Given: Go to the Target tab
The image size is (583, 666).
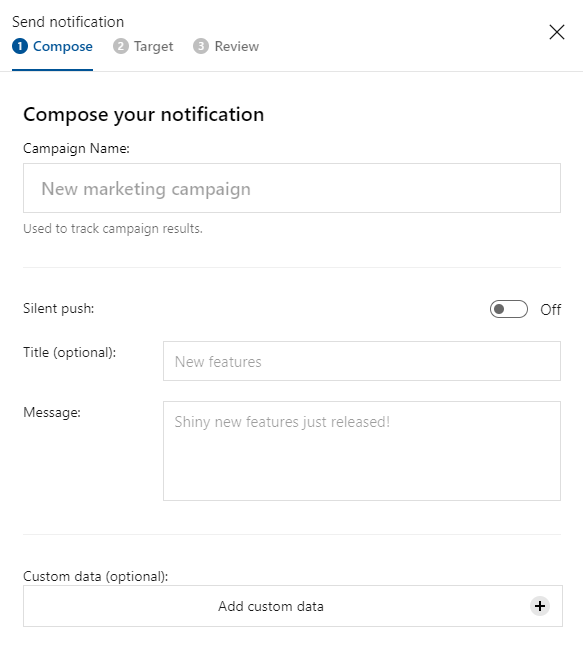Looking at the screenshot, I should click(143, 46).
